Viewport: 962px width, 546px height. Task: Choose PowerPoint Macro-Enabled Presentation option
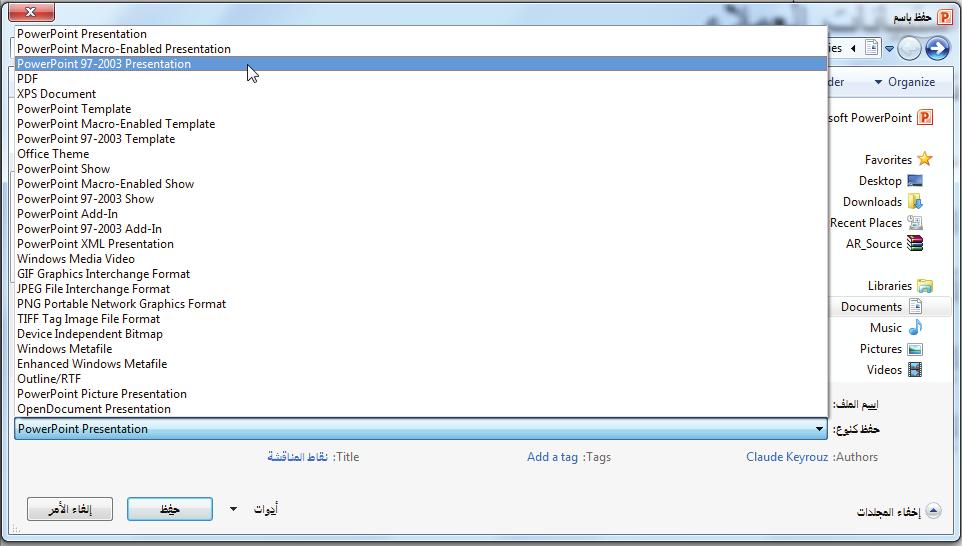[421, 48]
